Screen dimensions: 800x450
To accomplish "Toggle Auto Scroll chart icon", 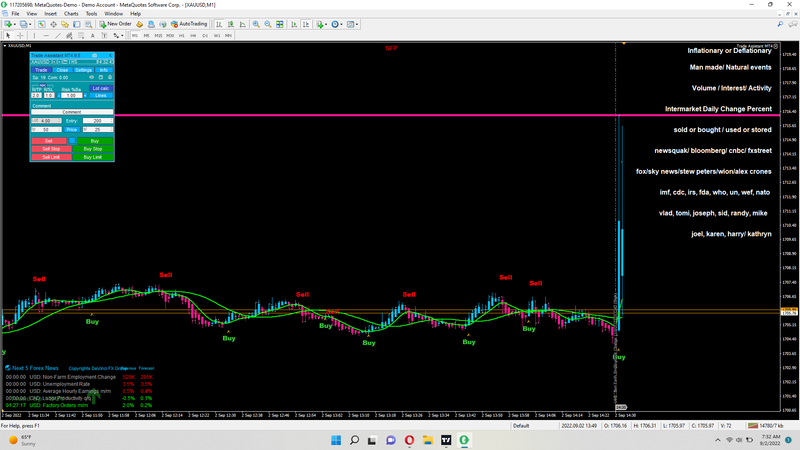I will tap(294, 24).
